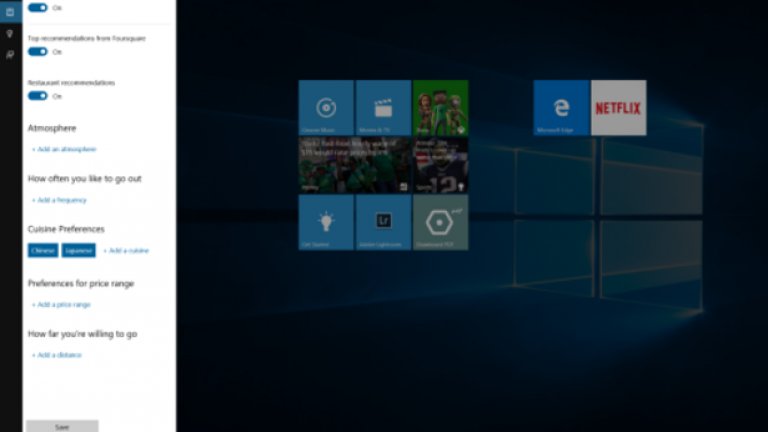Open the Groove Music tile
768x432 pixels.
(x=325, y=107)
